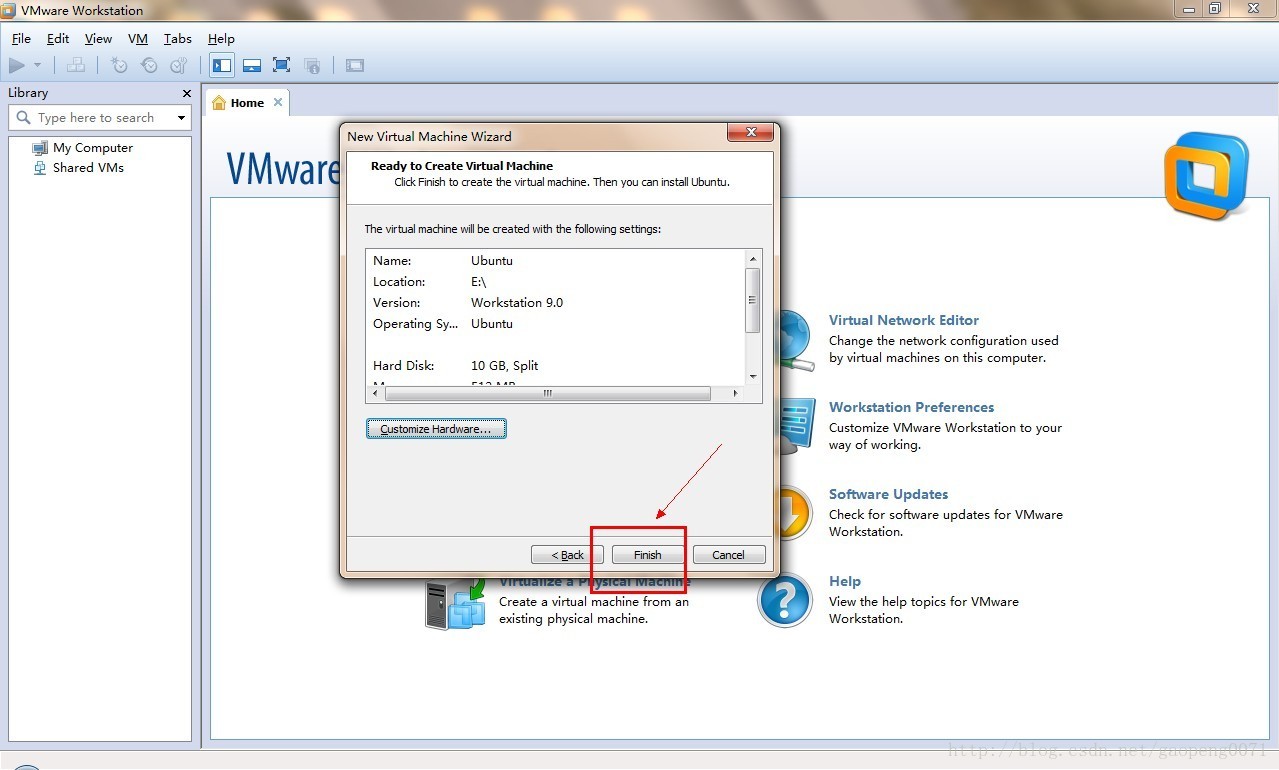Open the Workstation Preferences link

(x=911, y=407)
